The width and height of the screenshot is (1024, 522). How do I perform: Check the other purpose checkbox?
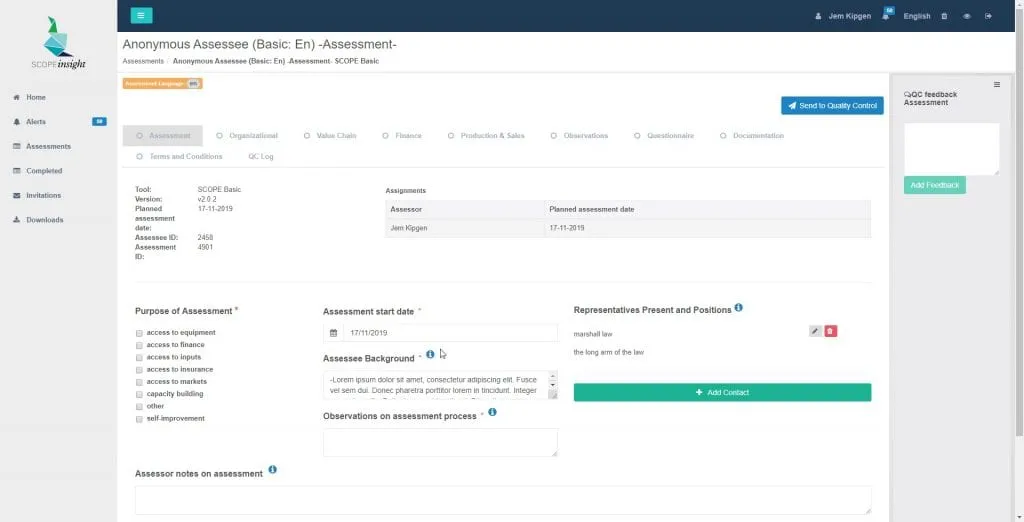(x=139, y=407)
